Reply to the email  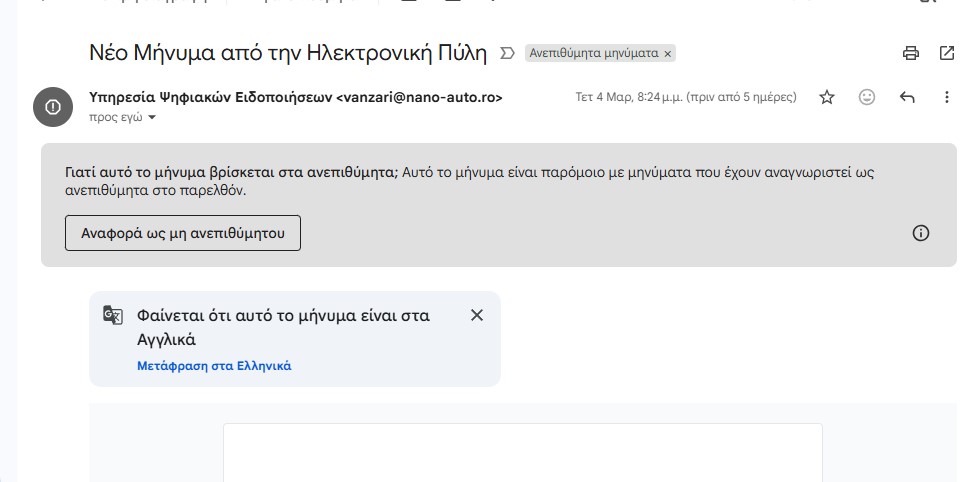click(x=907, y=98)
